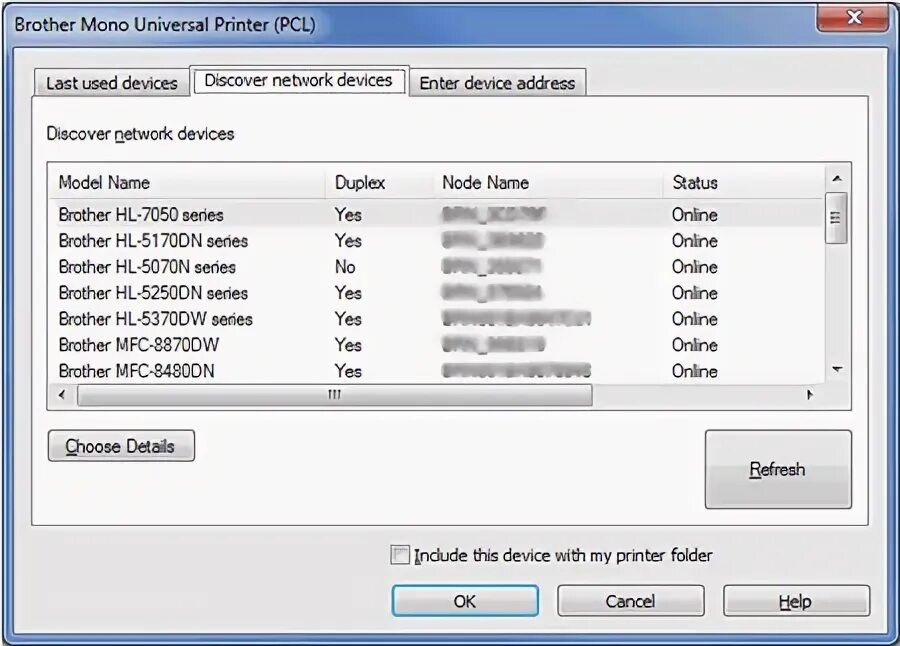Click the Yes duplex value for MFC-8870DW
Image resolution: width=900 pixels, height=646 pixels.
(x=348, y=345)
